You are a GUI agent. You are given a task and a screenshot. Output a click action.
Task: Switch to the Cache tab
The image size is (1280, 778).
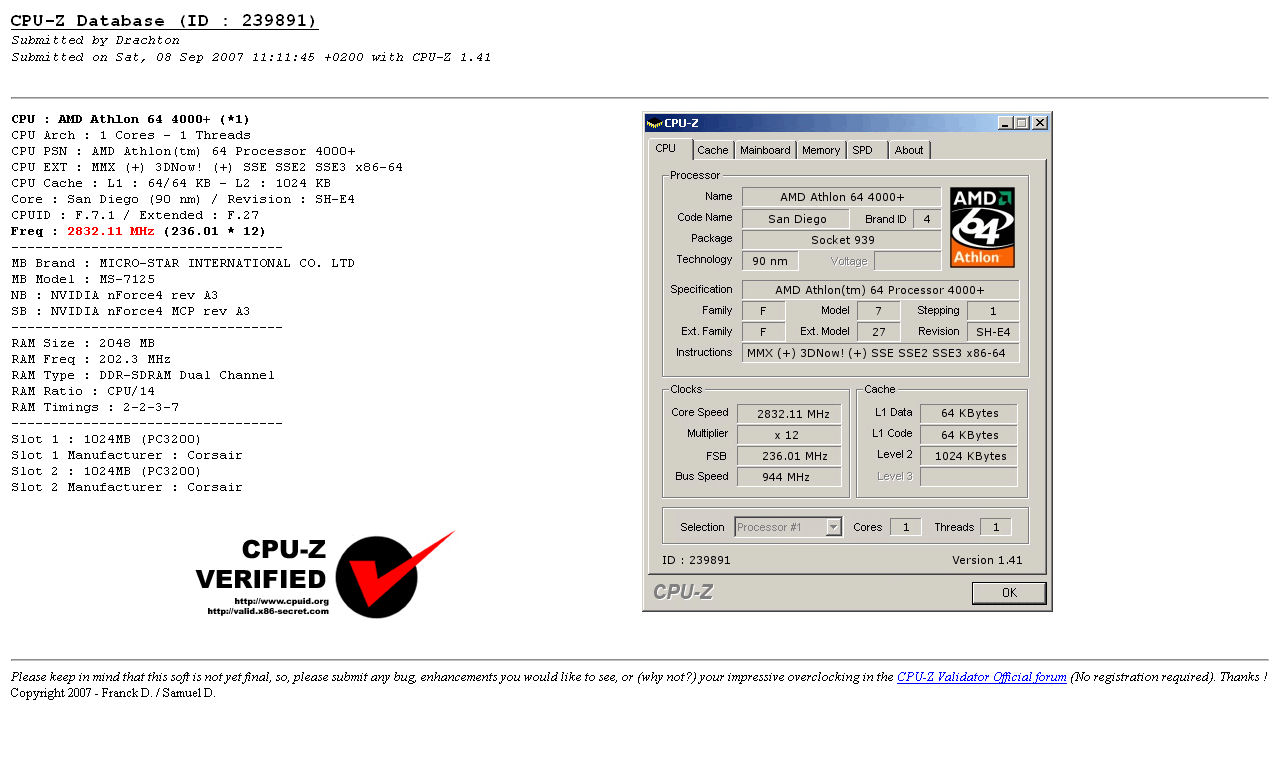713,150
